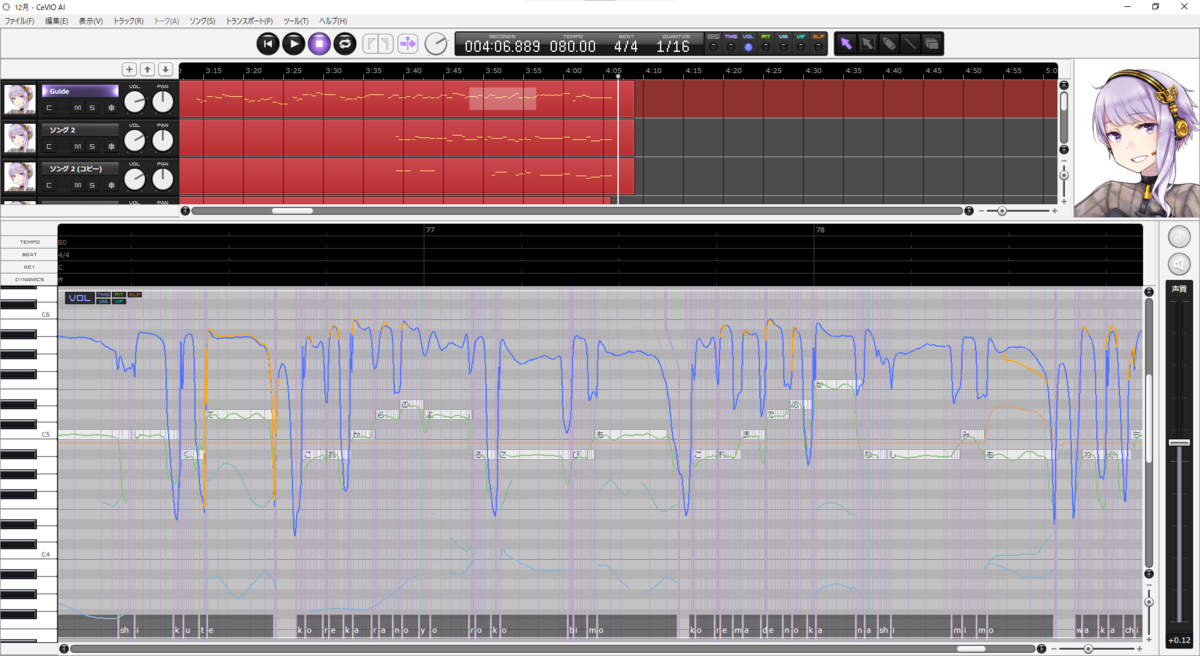Viewport: 1200px width, 656px height.
Task: Click the C button on the Guide track
Action: 49,108
